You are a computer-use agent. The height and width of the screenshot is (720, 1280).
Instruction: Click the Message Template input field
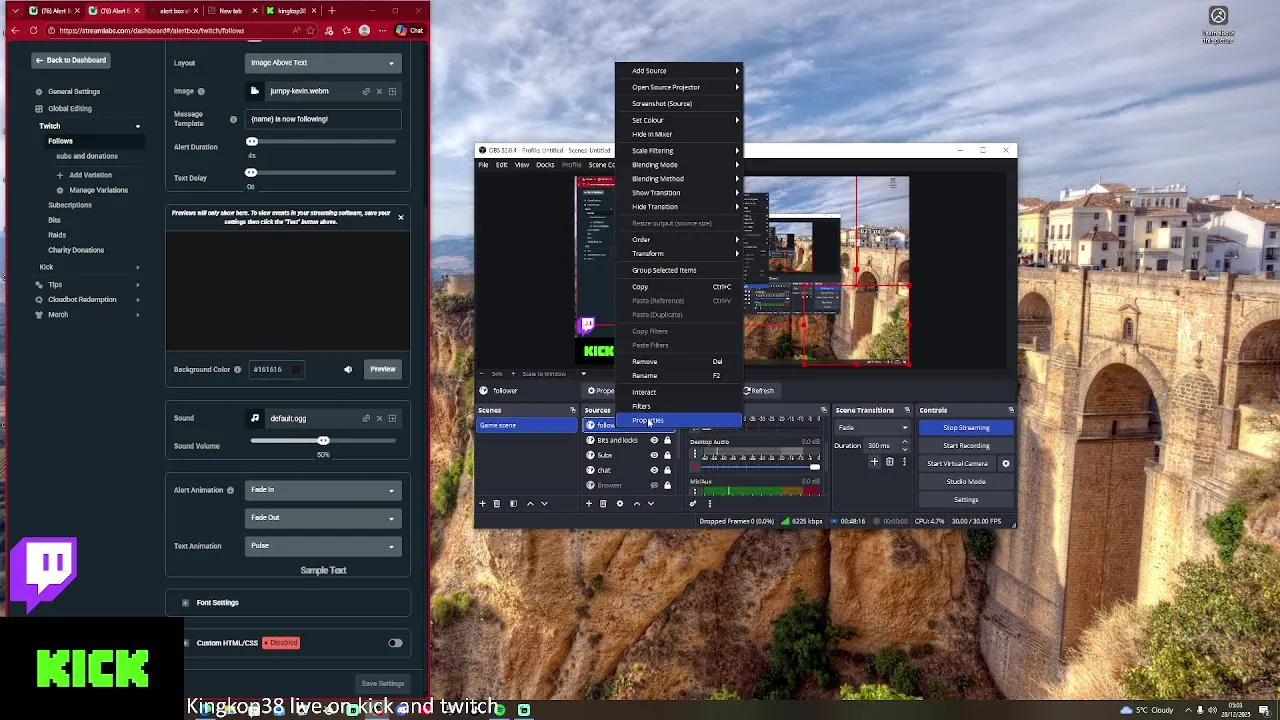tap(323, 119)
